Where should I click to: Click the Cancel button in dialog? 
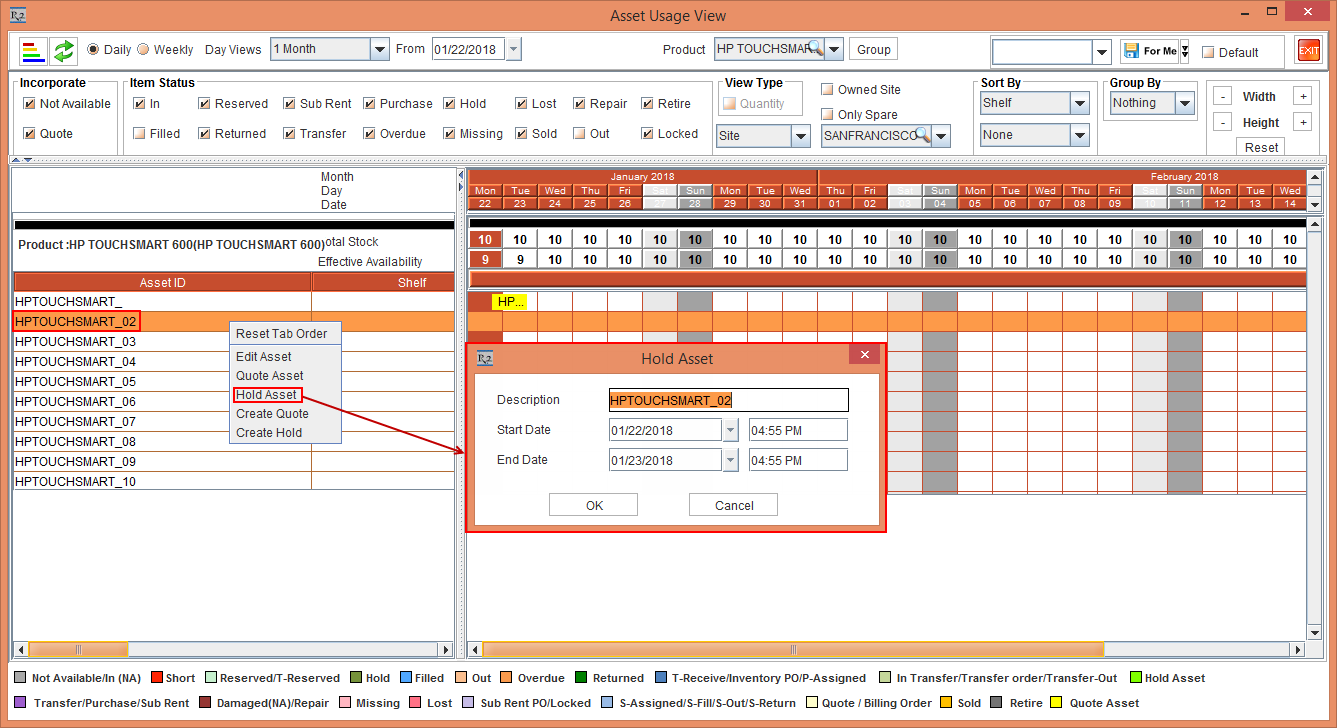point(733,505)
